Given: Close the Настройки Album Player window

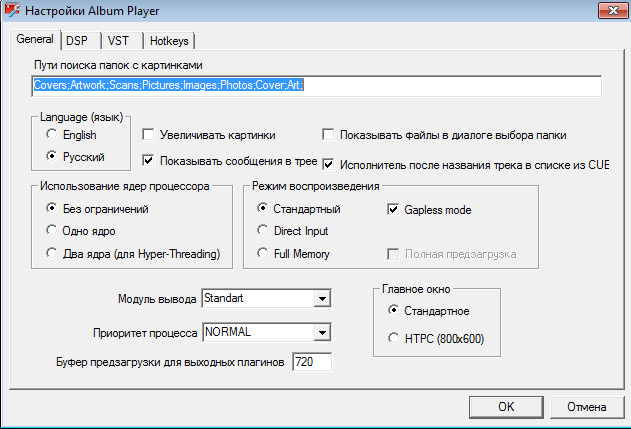Looking at the screenshot, I should [x=612, y=10].
